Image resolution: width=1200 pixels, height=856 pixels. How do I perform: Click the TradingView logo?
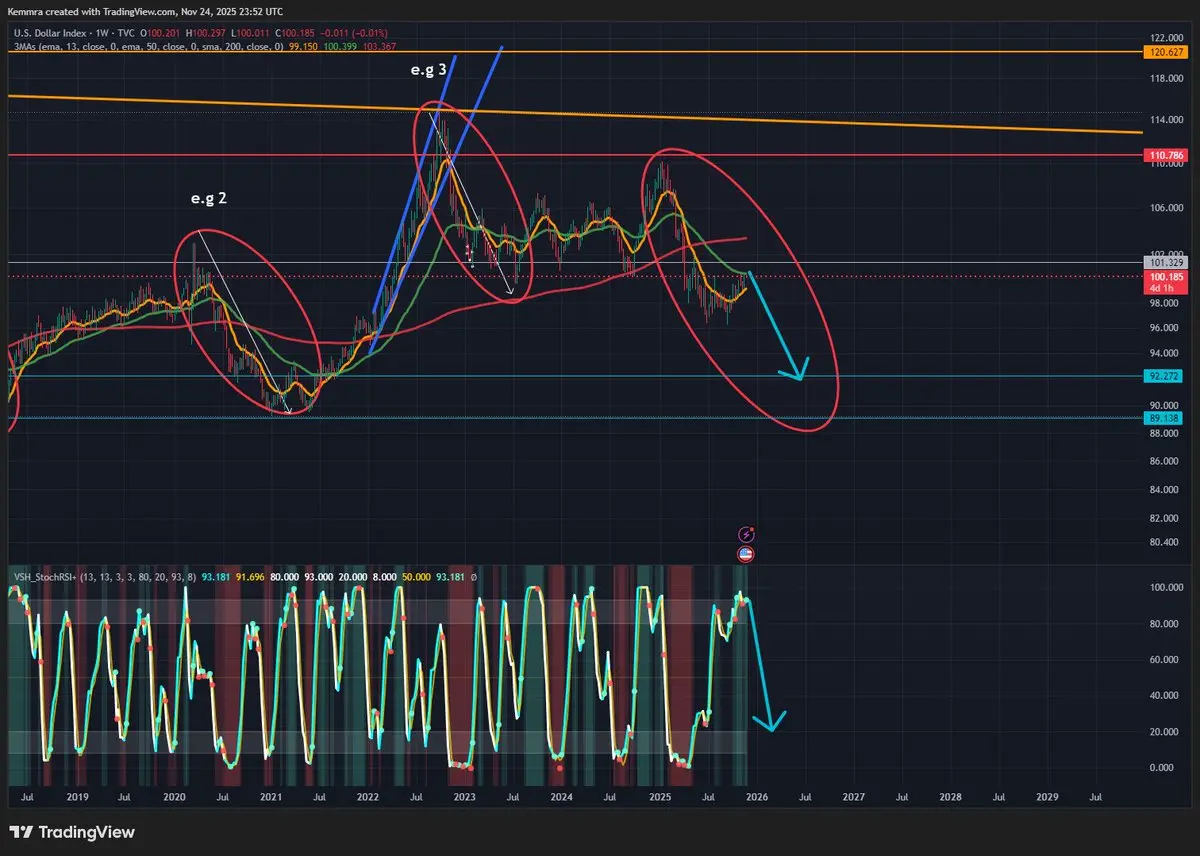point(72,832)
